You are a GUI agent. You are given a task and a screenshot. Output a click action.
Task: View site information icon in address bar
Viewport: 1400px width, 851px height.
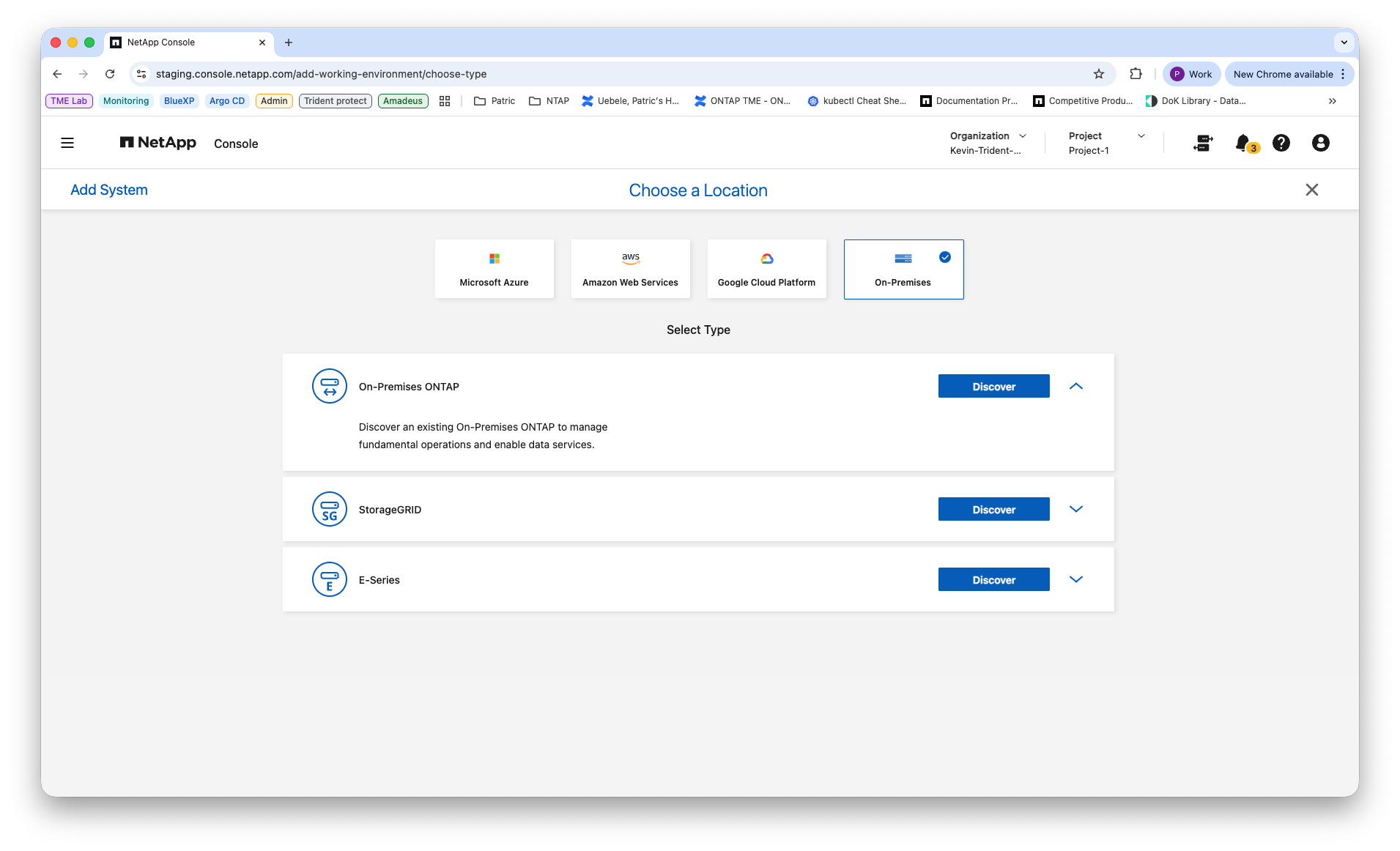[142, 74]
